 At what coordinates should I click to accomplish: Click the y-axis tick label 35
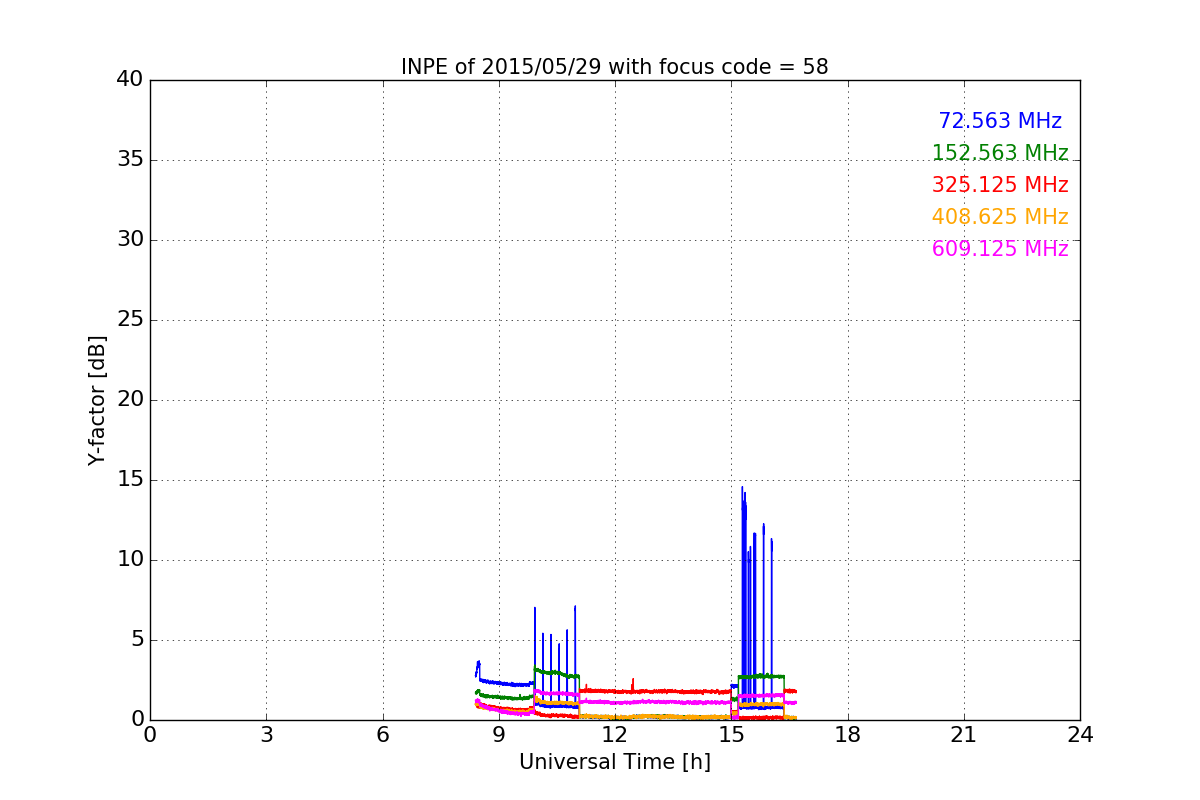(129, 160)
